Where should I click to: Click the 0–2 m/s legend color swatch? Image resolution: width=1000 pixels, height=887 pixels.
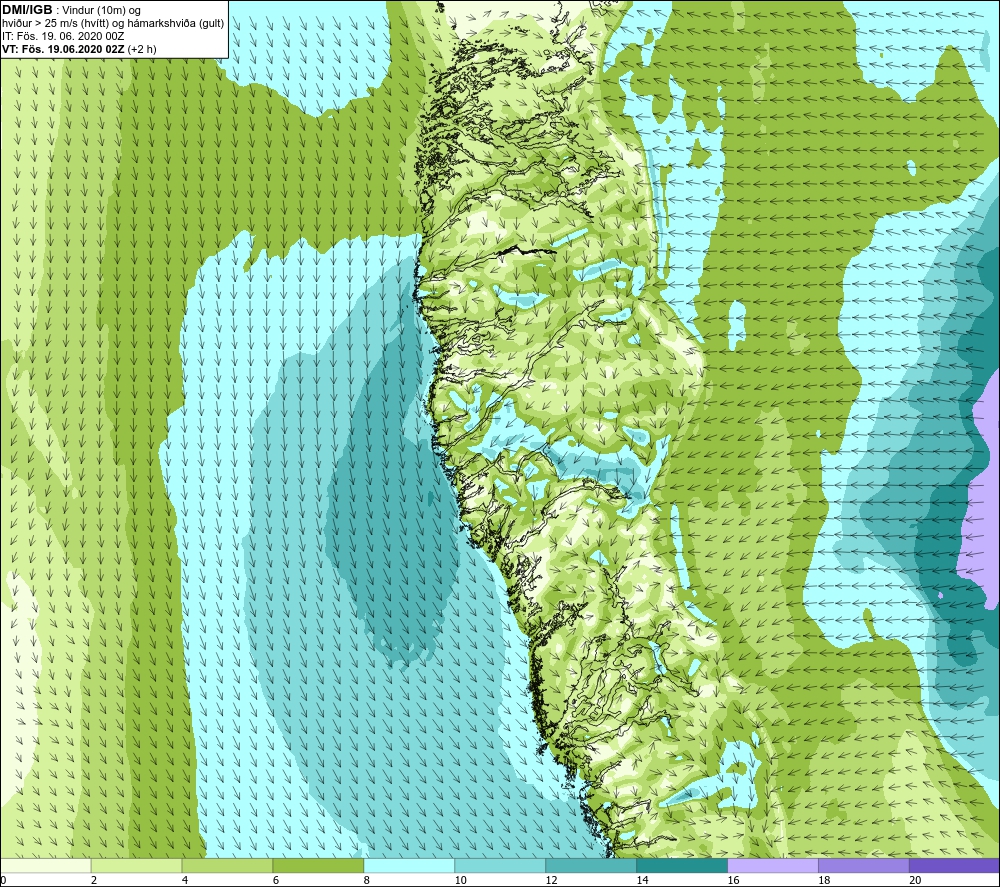tap(46, 865)
